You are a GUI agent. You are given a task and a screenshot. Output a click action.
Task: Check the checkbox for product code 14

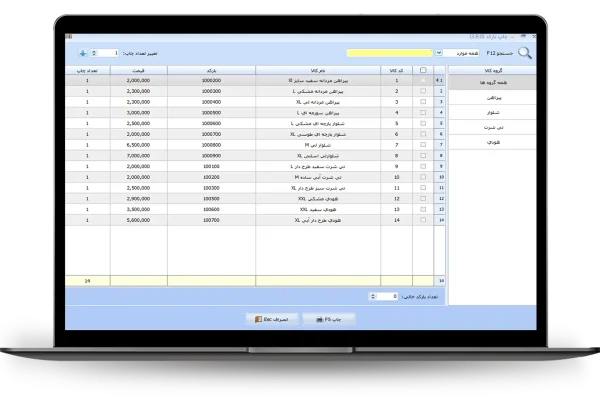pyautogui.click(x=423, y=220)
